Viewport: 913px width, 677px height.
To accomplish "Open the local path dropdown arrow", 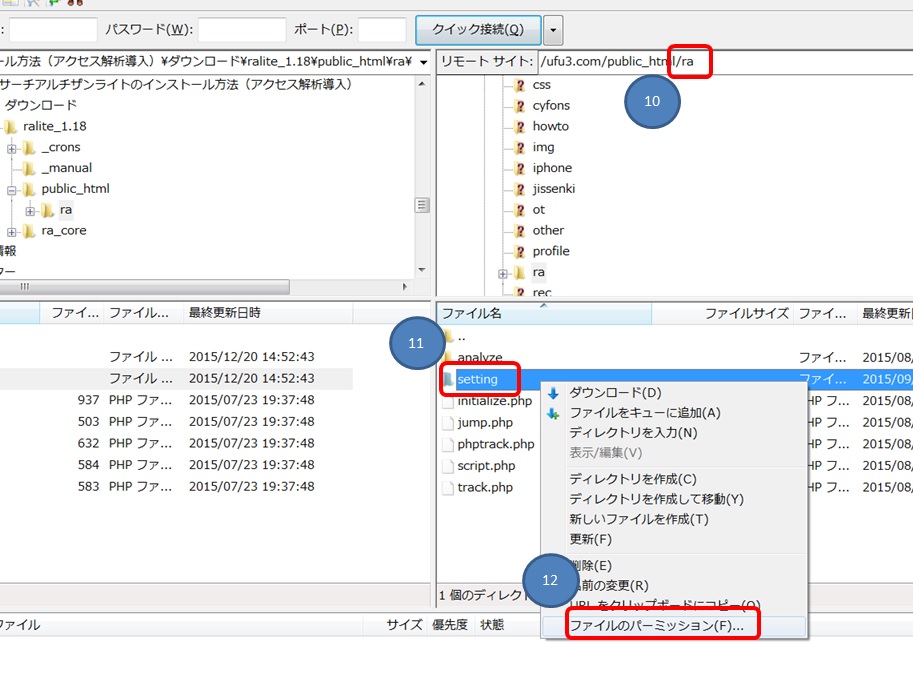I will (x=424, y=62).
